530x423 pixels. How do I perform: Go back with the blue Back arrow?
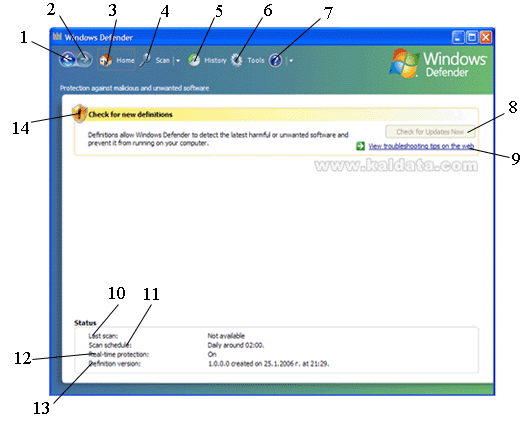pyautogui.click(x=68, y=60)
